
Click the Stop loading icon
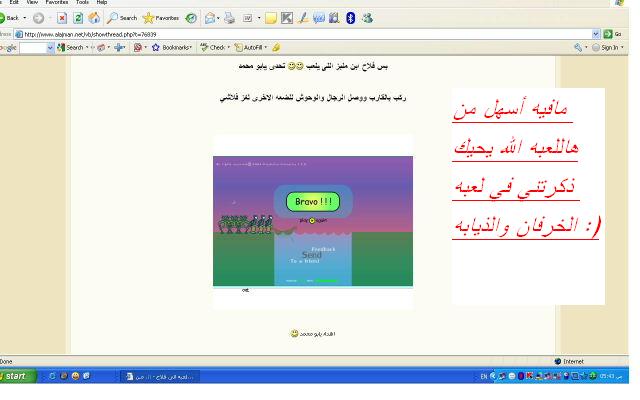pos(62,18)
